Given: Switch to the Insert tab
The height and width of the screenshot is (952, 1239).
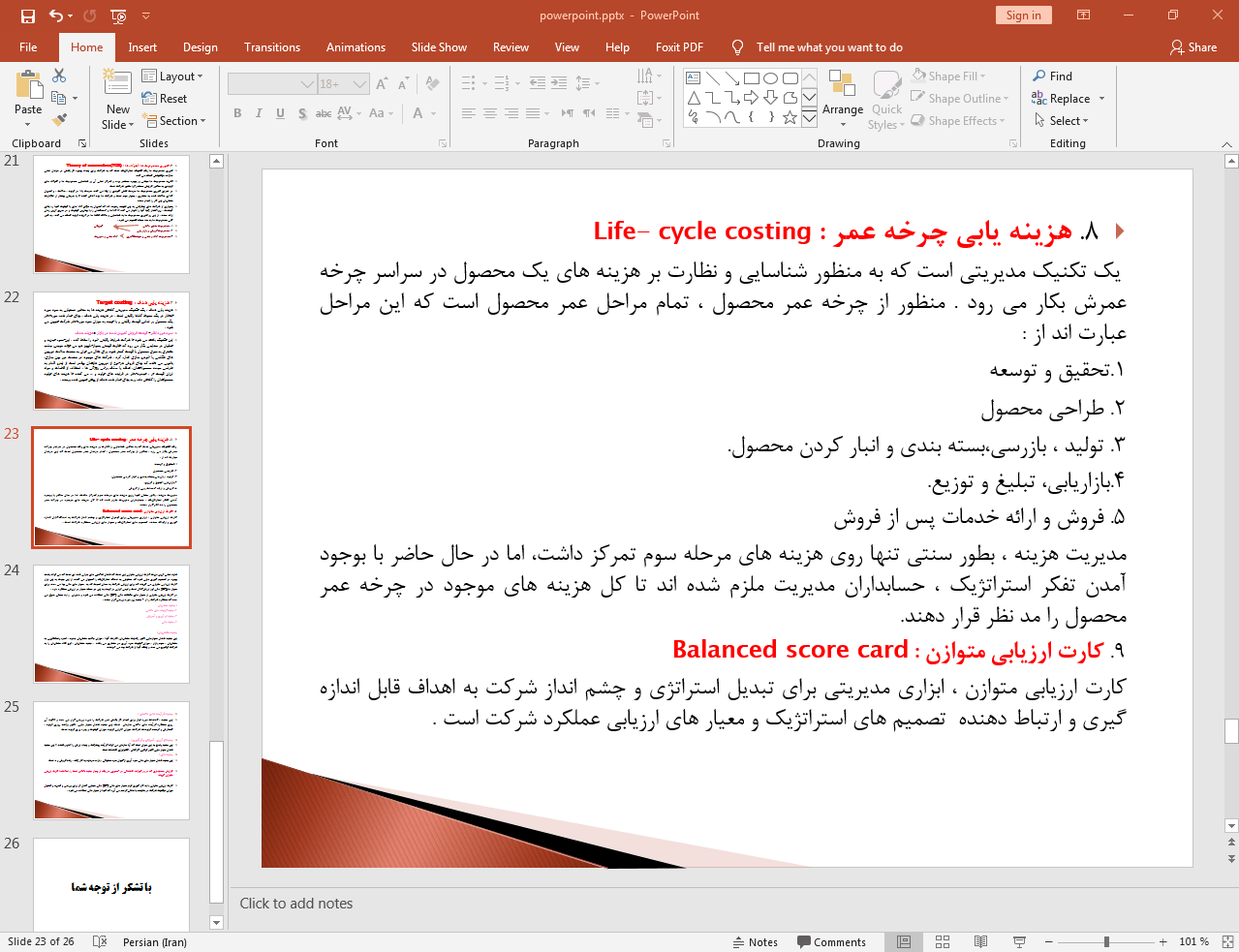Looking at the screenshot, I should tap(142, 47).
